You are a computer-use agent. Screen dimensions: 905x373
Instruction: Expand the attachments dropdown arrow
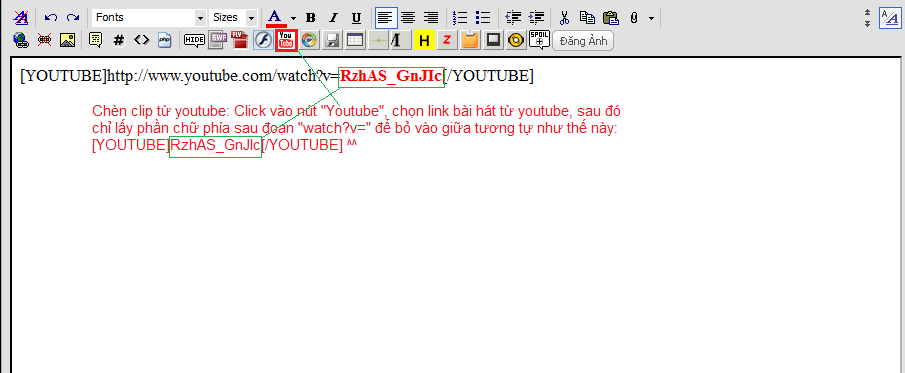[x=652, y=18]
